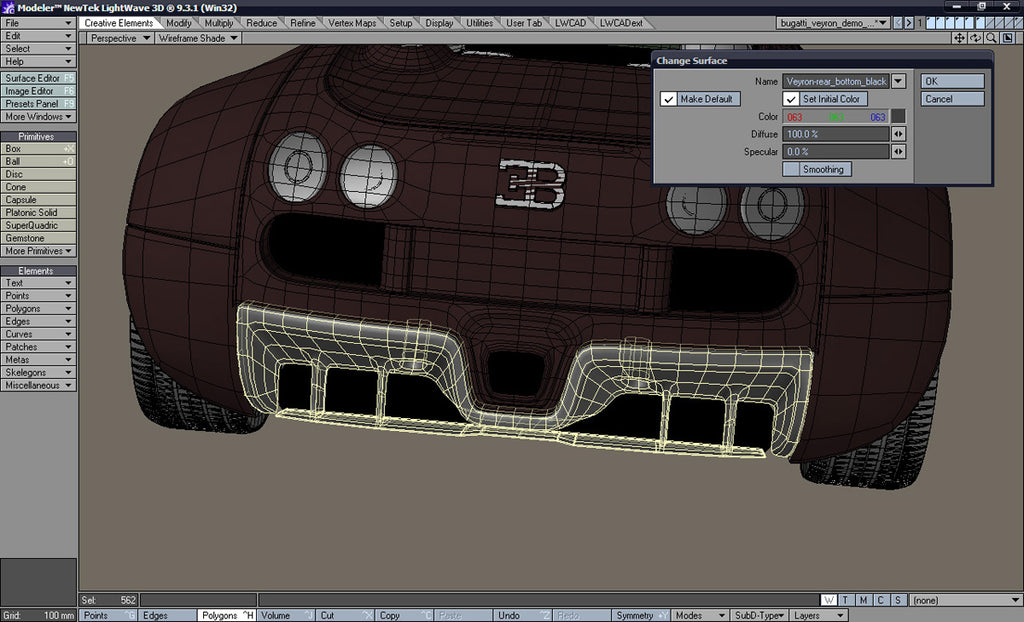Activate the Morph map mode (M)
This screenshot has width=1024, height=622.
(x=863, y=598)
